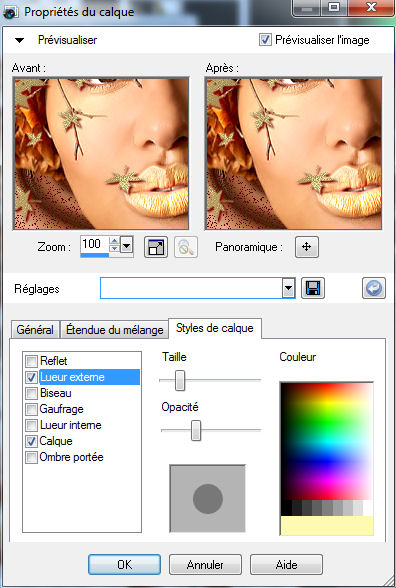Enable the Reflet layer style
The width and height of the screenshot is (396, 588).
click(x=32, y=362)
